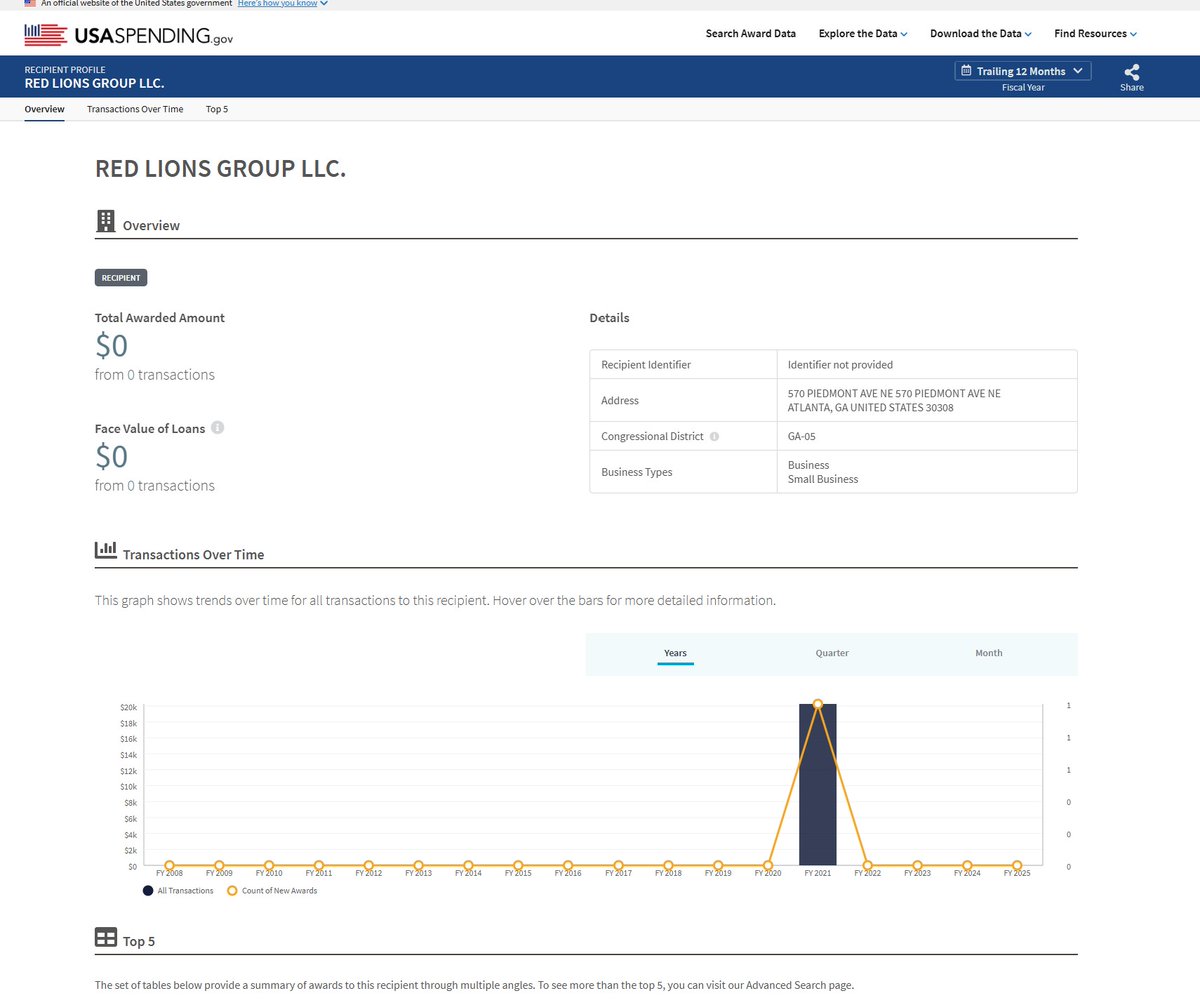This screenshot has height=1005, width=1200.
Task: Click info icon beside Face Value of Loans
Action: click(217, 428)
